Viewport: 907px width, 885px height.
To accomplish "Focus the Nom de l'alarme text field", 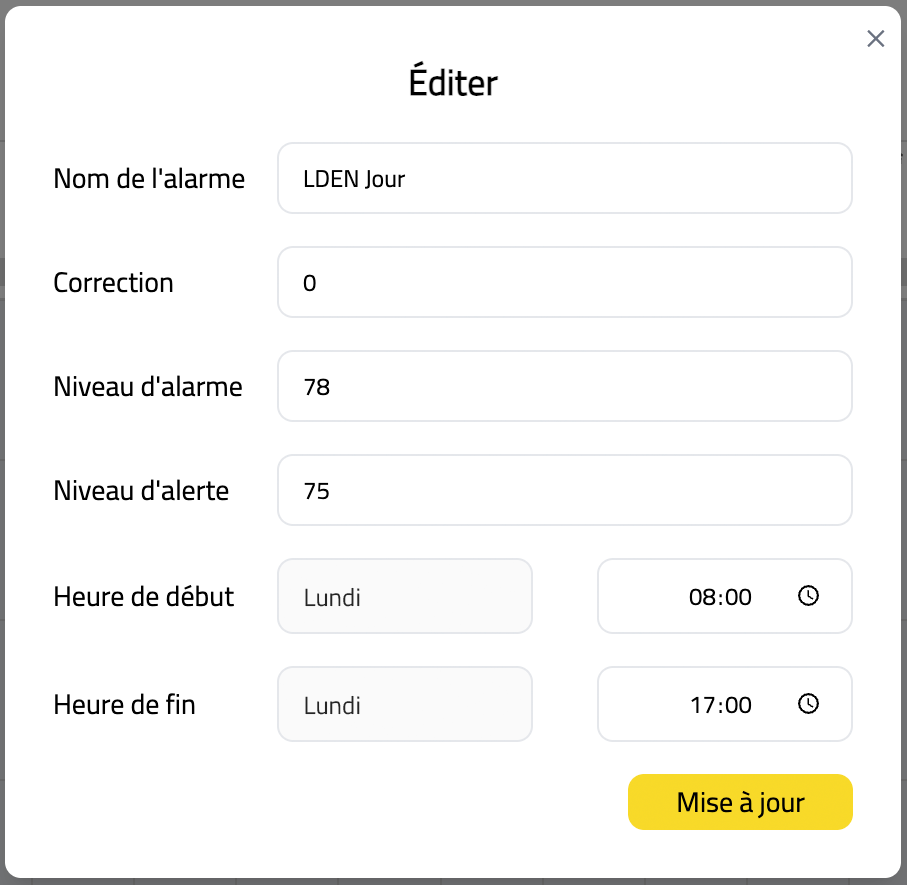I will tap(564, 178).
